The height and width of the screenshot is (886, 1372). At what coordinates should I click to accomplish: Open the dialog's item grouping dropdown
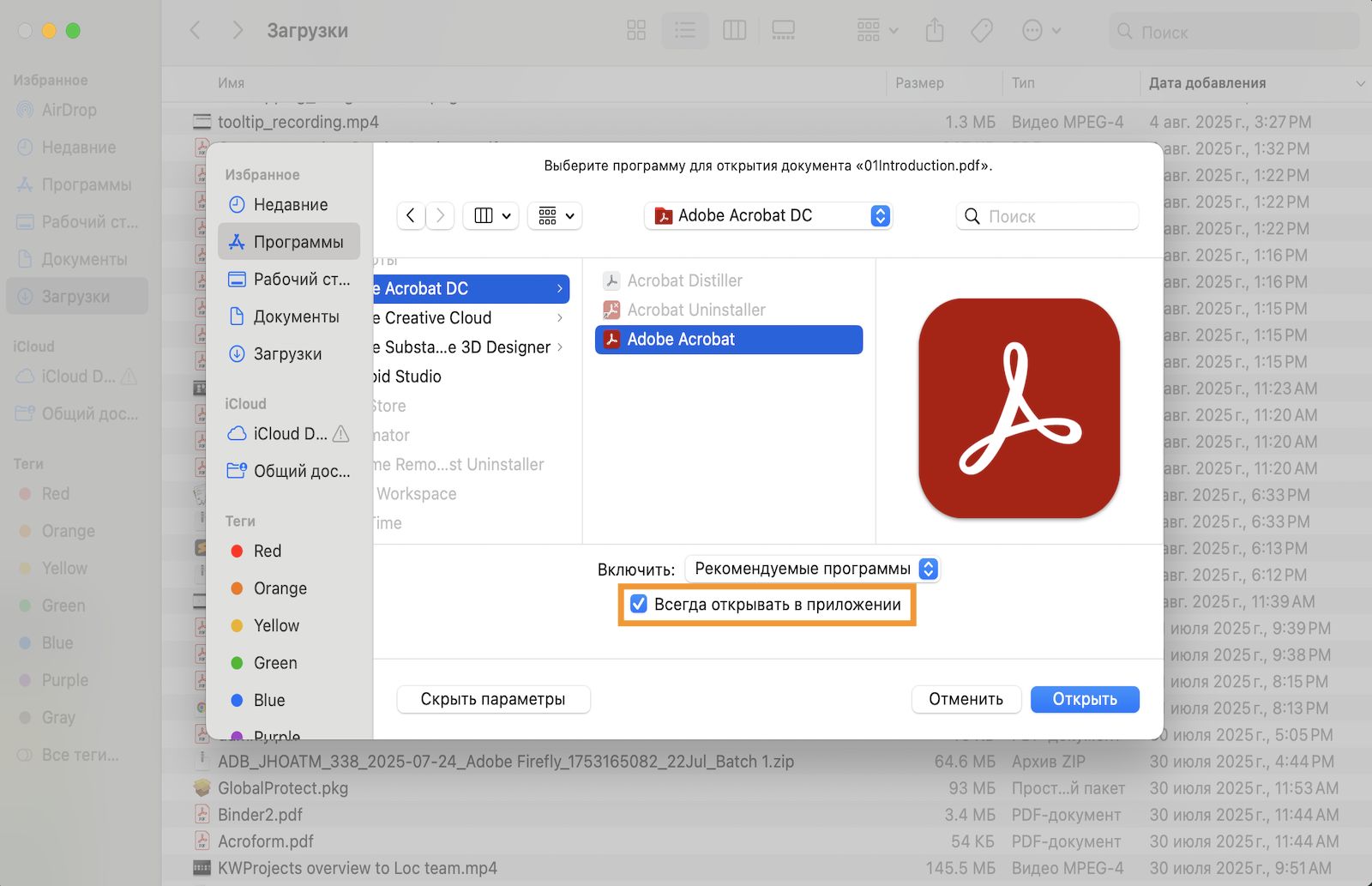pyautogui.click(x=556, y=216)
